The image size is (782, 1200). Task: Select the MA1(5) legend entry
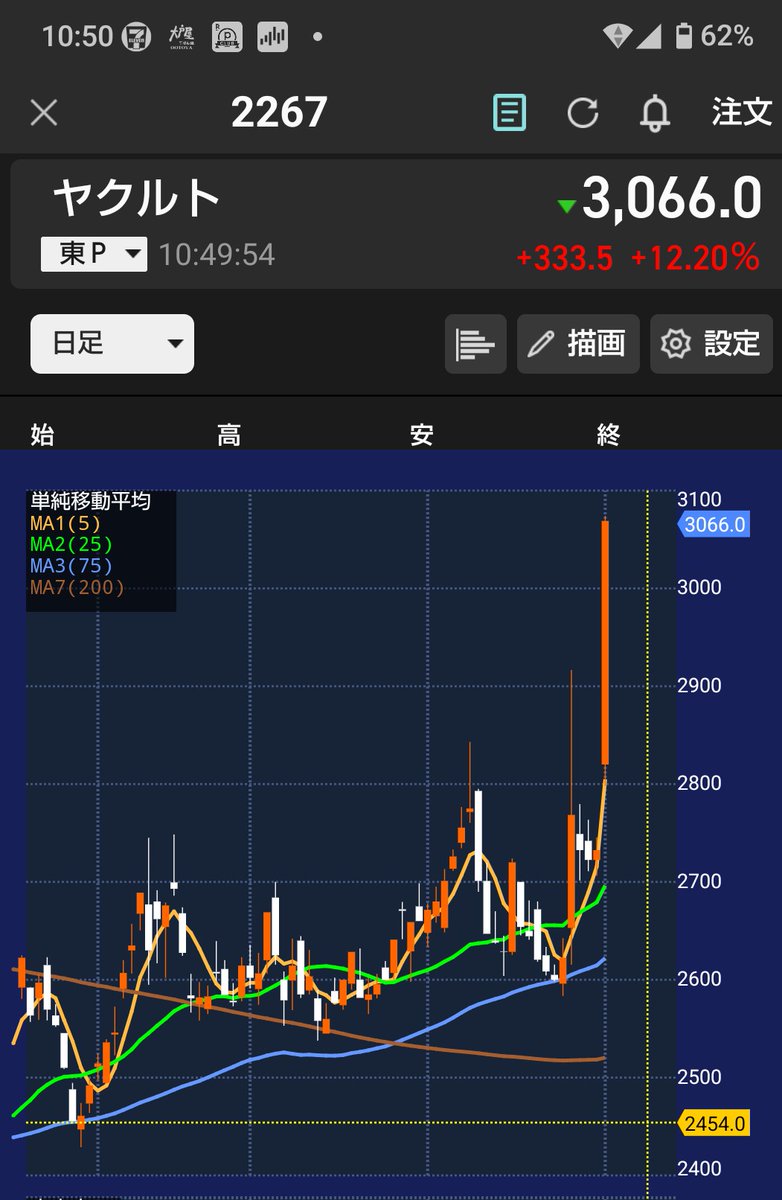[66, 522]
